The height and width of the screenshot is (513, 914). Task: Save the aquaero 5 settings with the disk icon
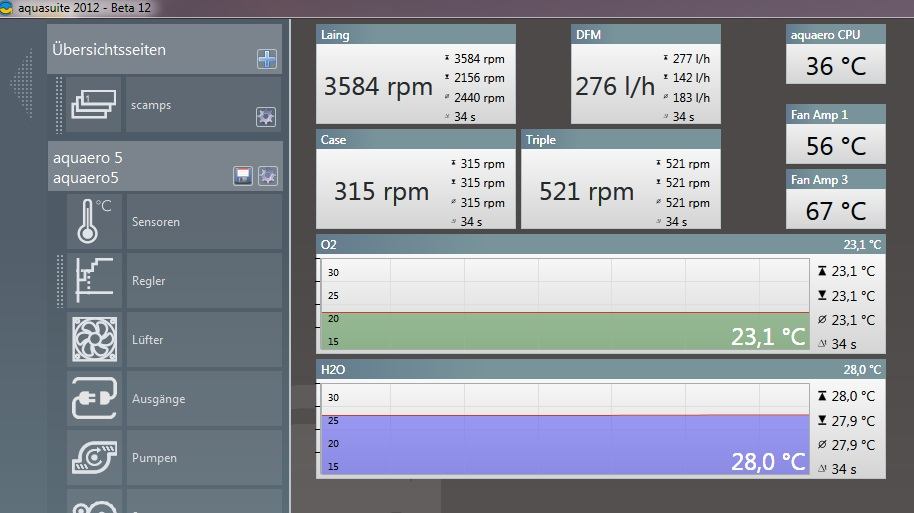coord(242,176)
